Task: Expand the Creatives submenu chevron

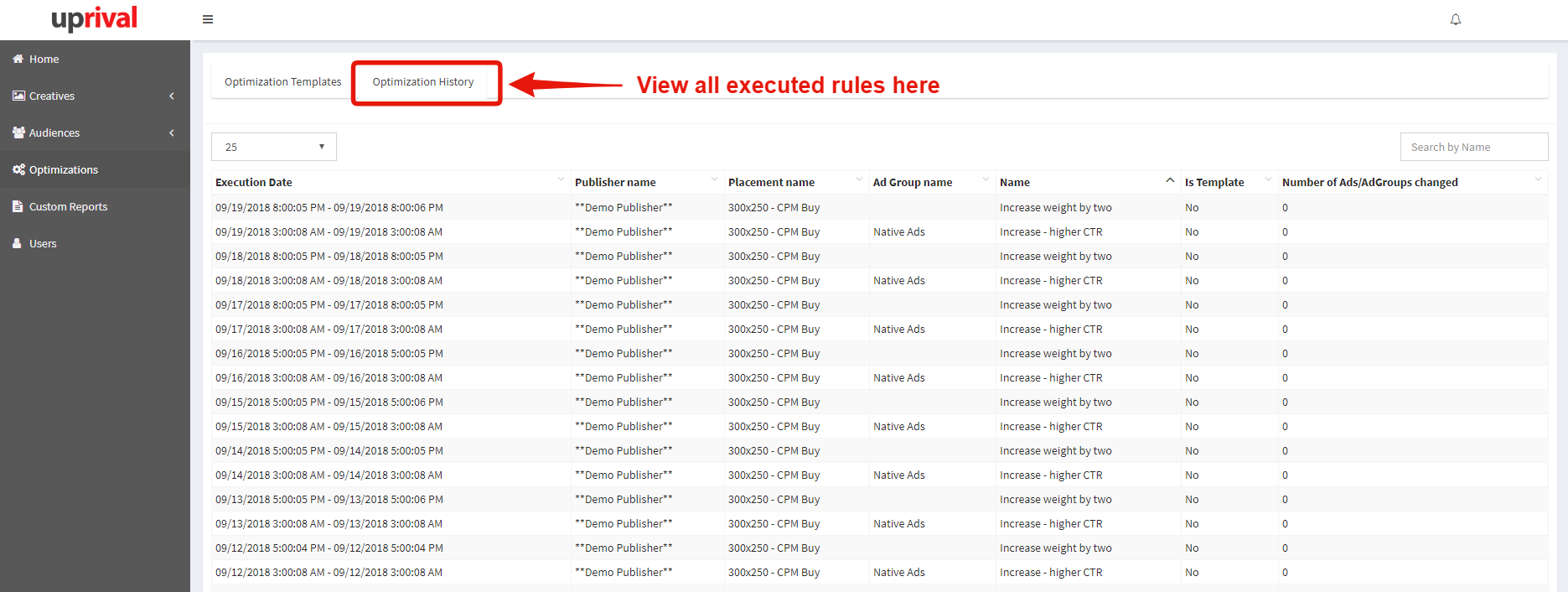Action: (x=172, y=96)
